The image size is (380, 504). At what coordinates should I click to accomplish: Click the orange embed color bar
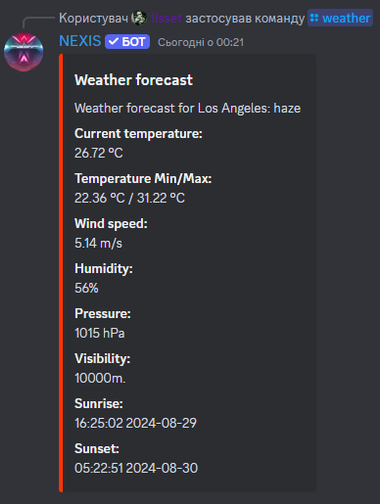61,273
